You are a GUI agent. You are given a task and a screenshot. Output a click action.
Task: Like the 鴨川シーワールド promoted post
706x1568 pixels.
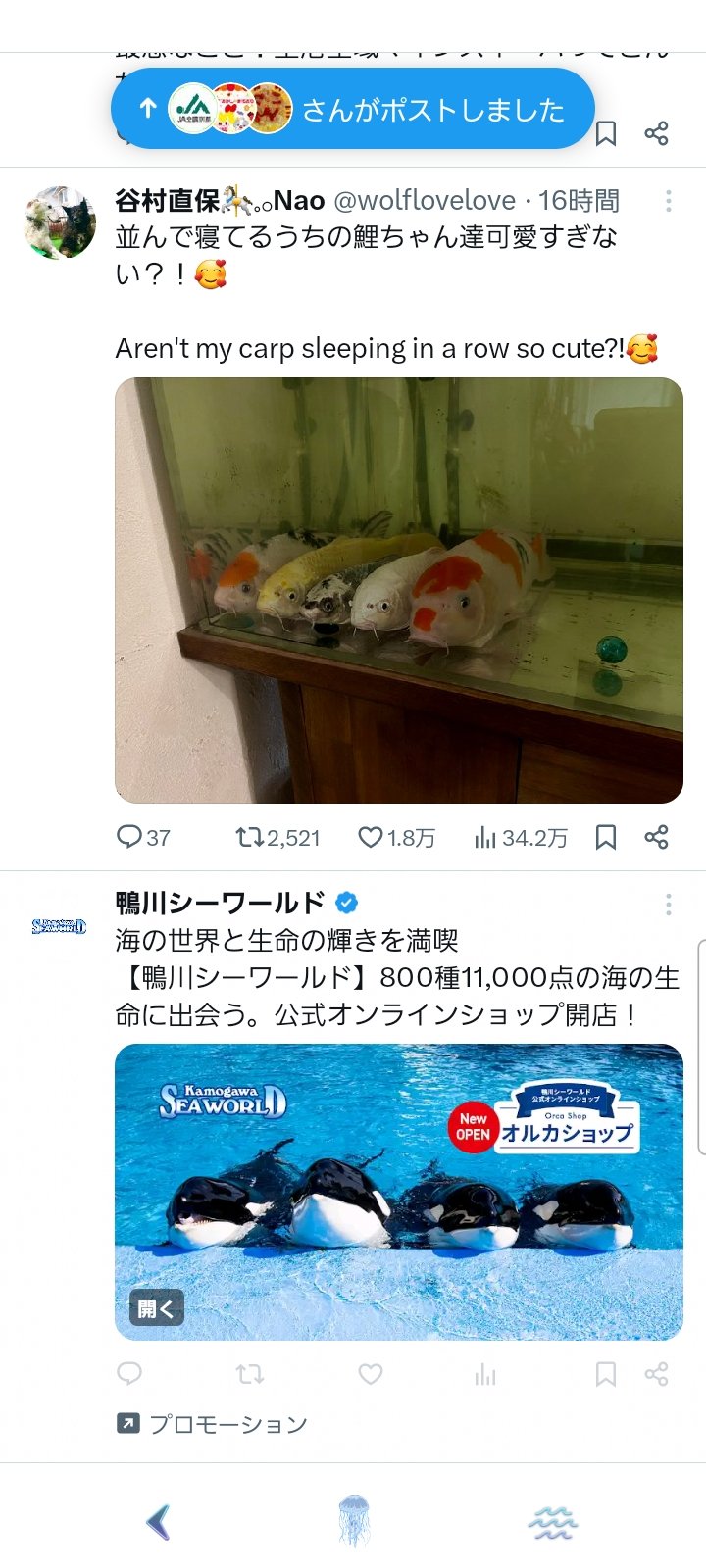point(370,1374)
